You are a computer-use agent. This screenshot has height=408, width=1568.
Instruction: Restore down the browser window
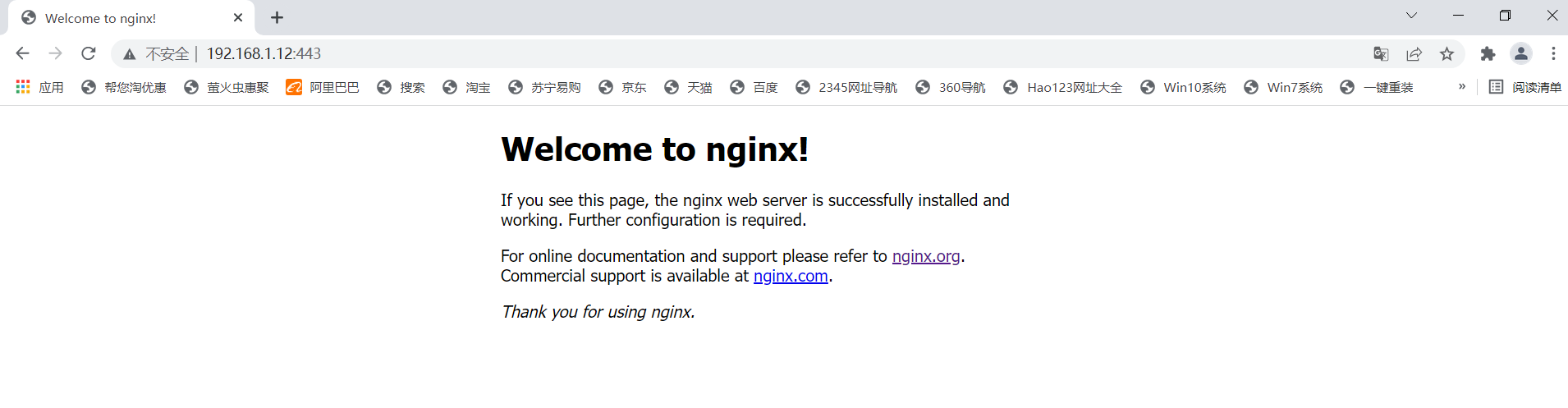pyautogui.click(x=1505, y=16)
